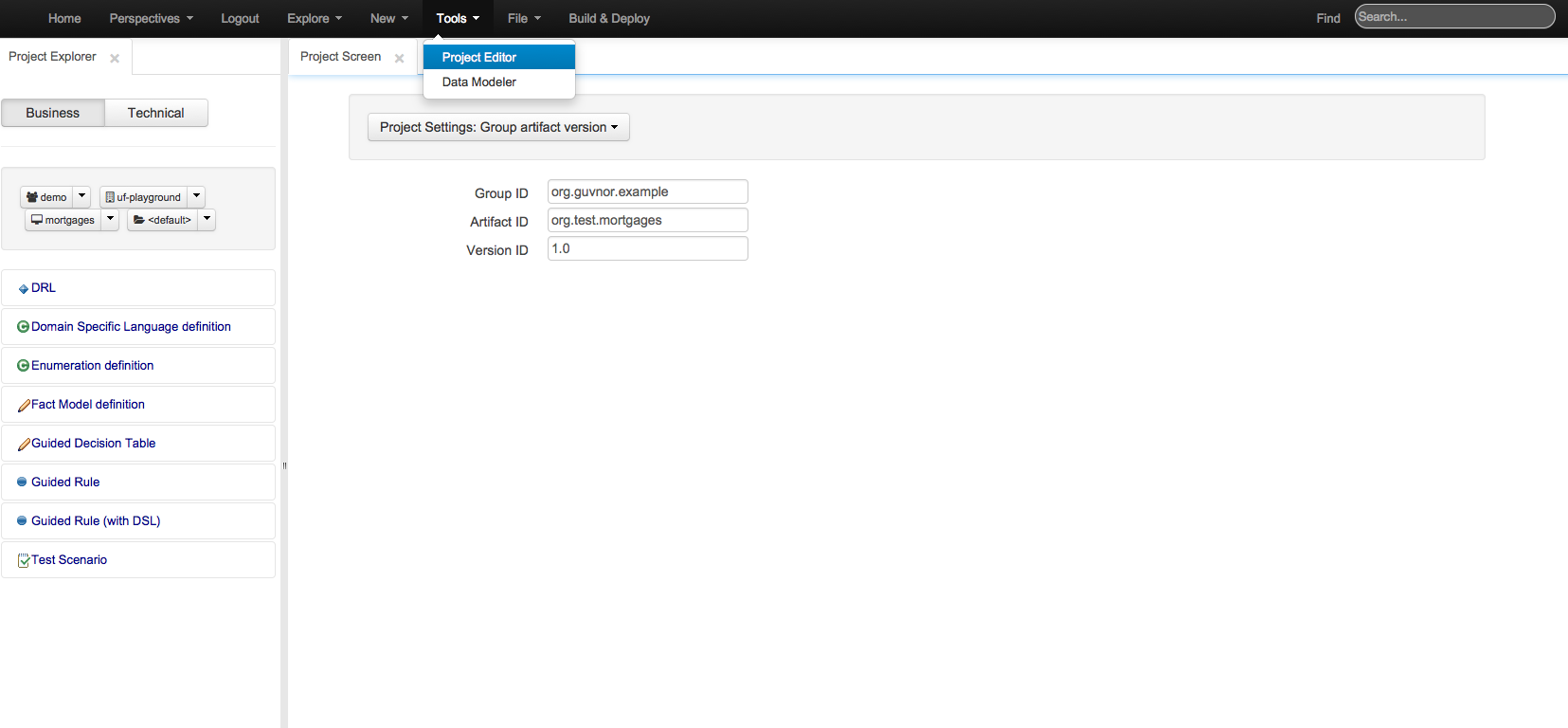The image size is (1568, 728).
Task: Open the Guided Rule (with DSL) link
Action: (x=96, y=521)
